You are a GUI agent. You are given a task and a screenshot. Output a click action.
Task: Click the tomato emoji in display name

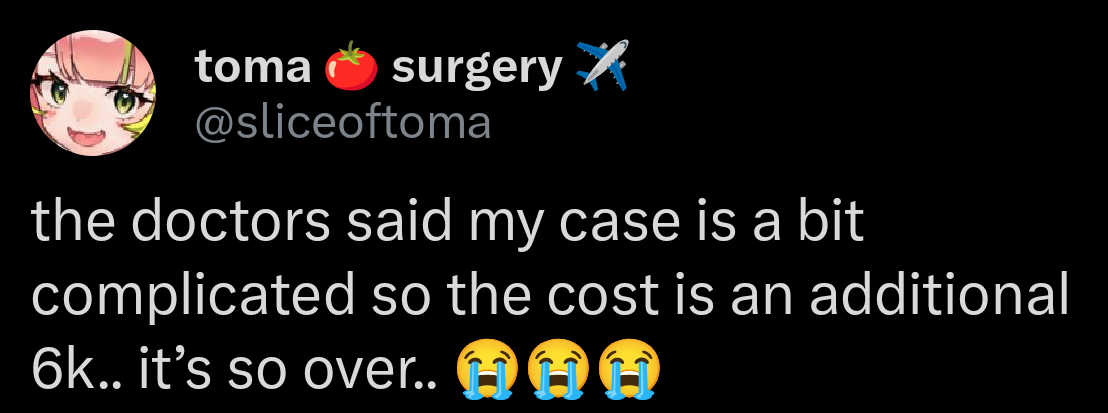click(351, 66)
